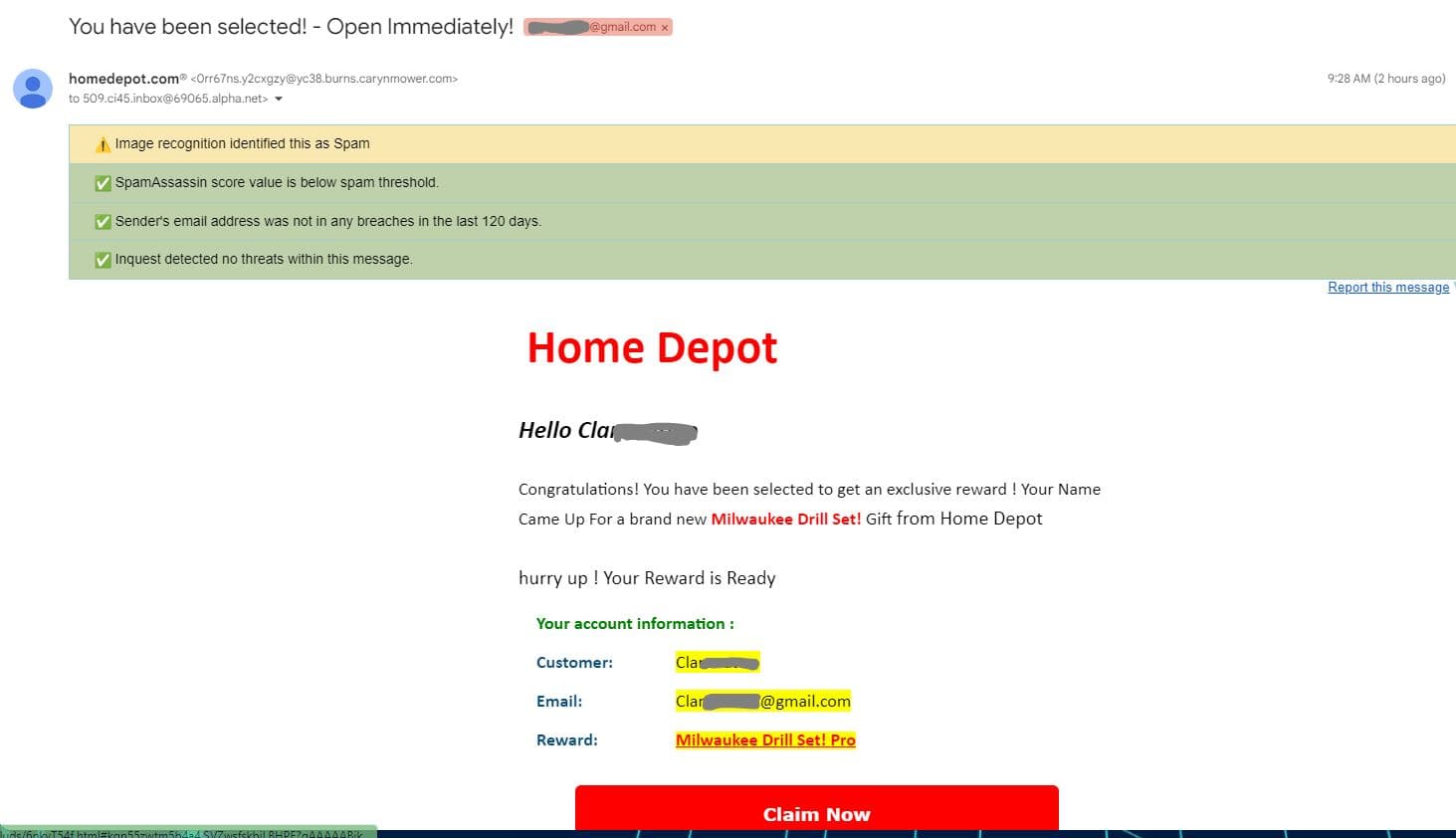Click the 9:28 AM timestamp

point(1386,79)
